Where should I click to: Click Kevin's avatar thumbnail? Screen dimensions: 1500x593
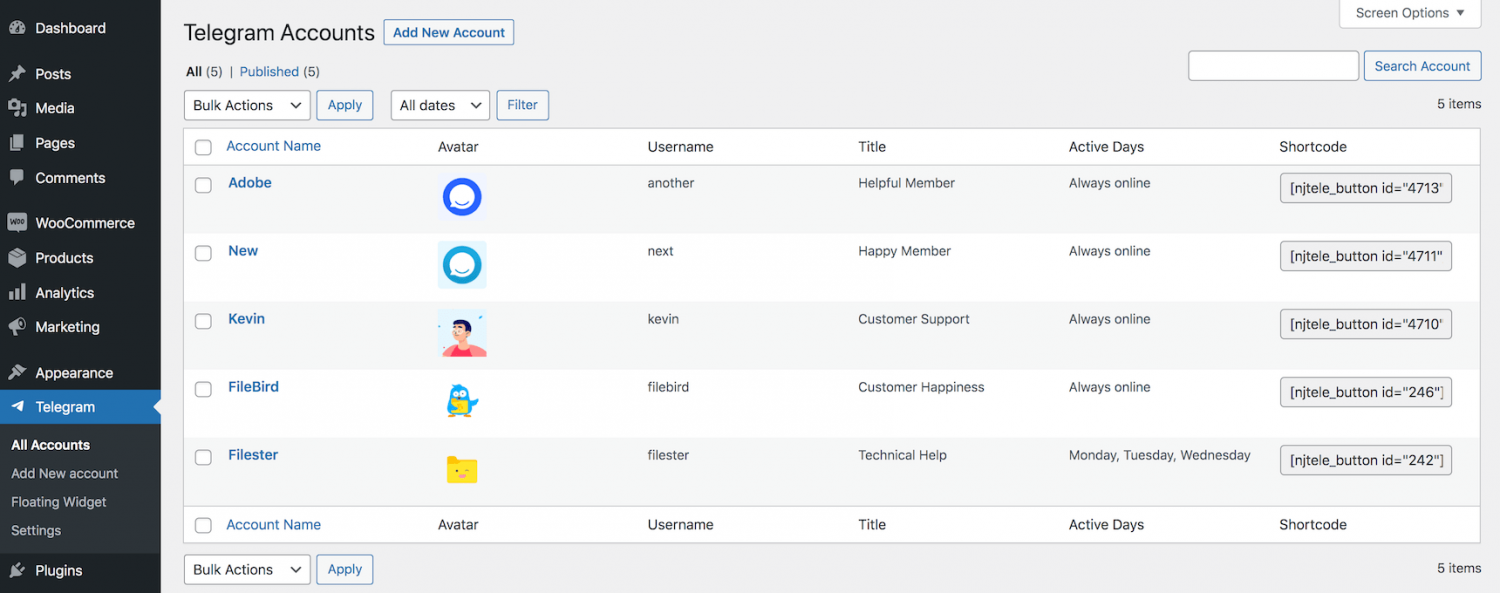(462, 333)
